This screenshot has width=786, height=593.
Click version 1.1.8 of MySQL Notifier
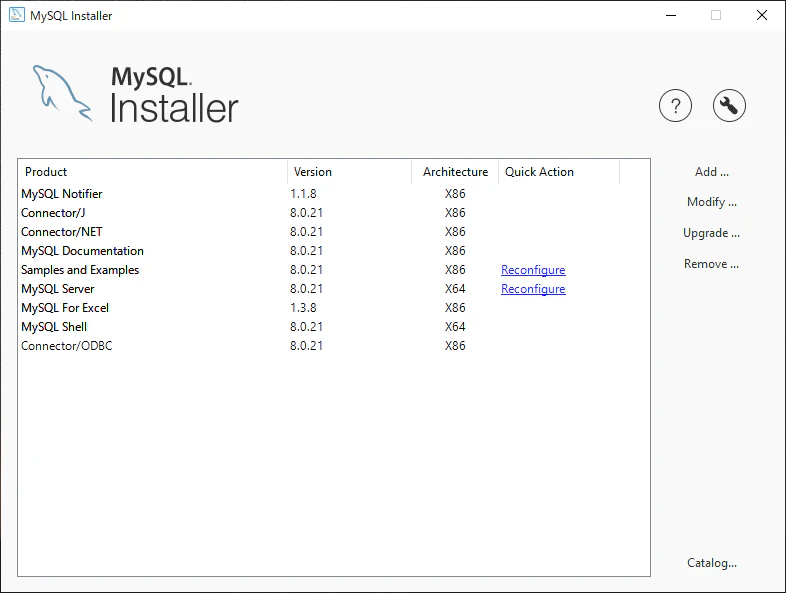point(303,193)
